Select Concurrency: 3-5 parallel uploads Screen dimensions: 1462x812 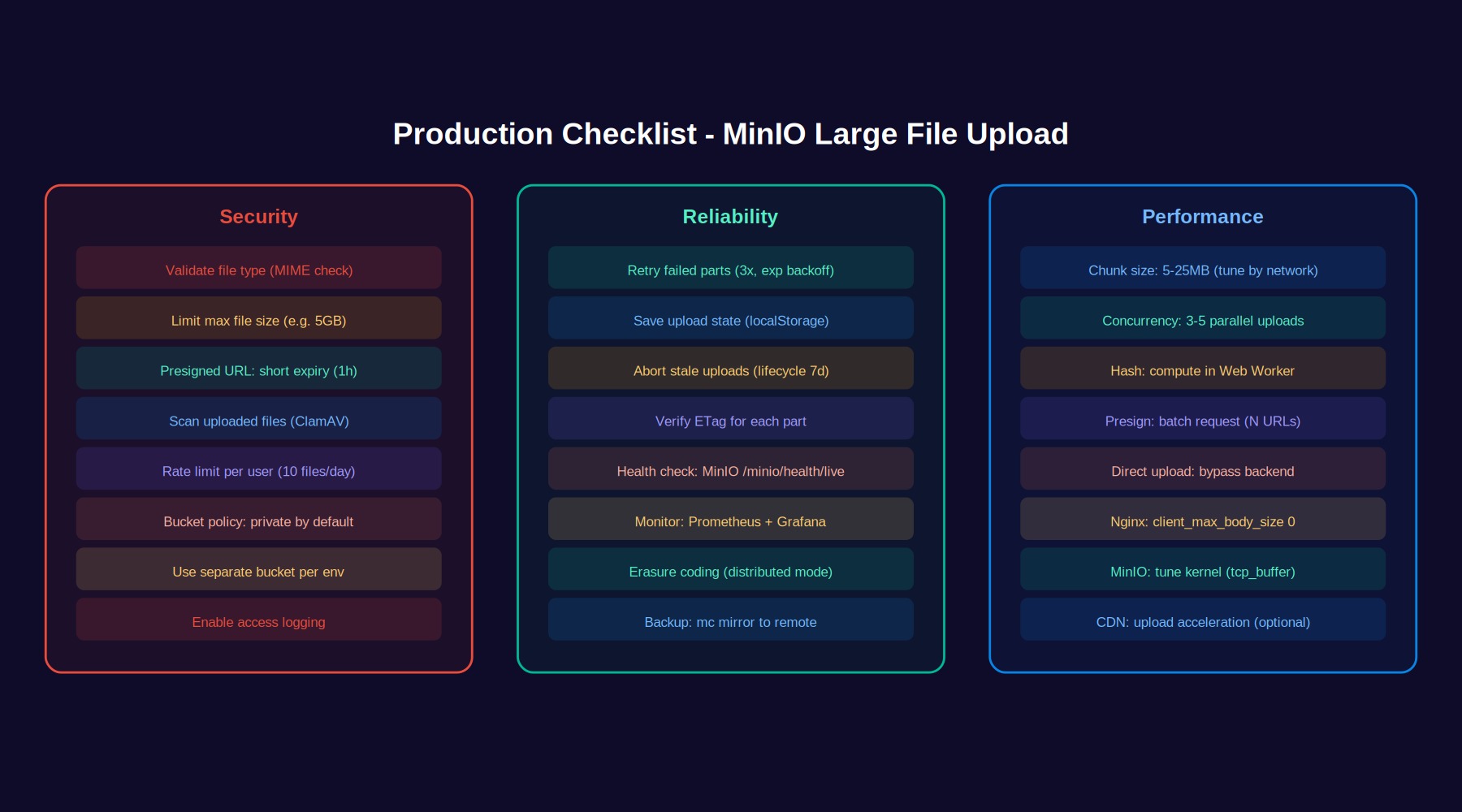pyautogui.click(x=1203, y=318)
